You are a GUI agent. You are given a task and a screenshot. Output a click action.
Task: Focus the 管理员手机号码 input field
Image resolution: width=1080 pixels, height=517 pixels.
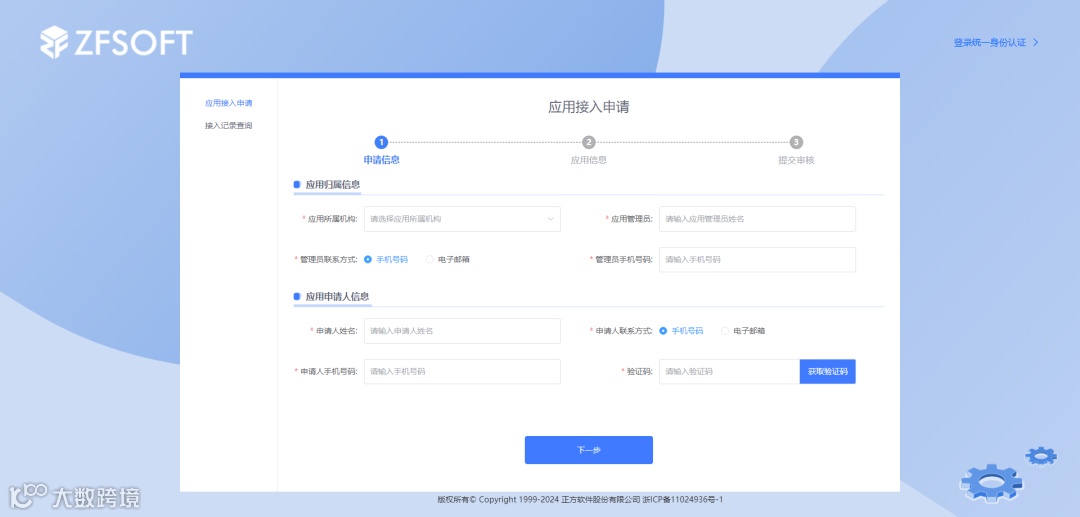(x=757, y=260)
